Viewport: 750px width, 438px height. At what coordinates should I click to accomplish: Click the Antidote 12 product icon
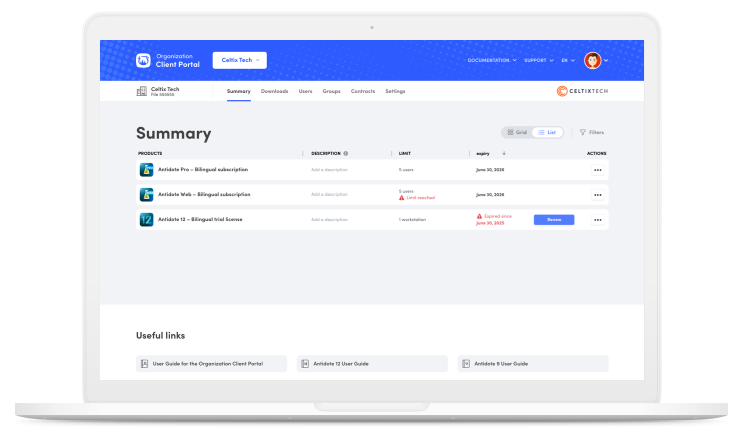[x=145, y=219]
